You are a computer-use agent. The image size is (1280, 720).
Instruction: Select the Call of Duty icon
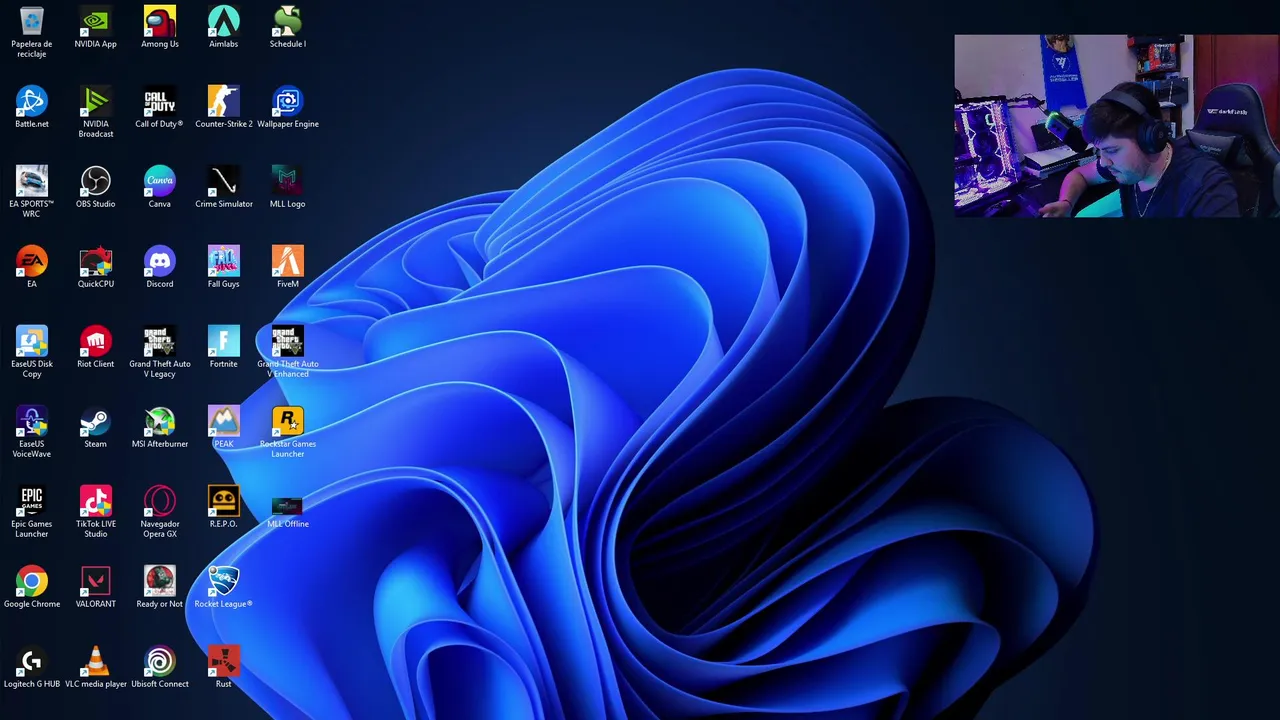(x=159, y=101)
